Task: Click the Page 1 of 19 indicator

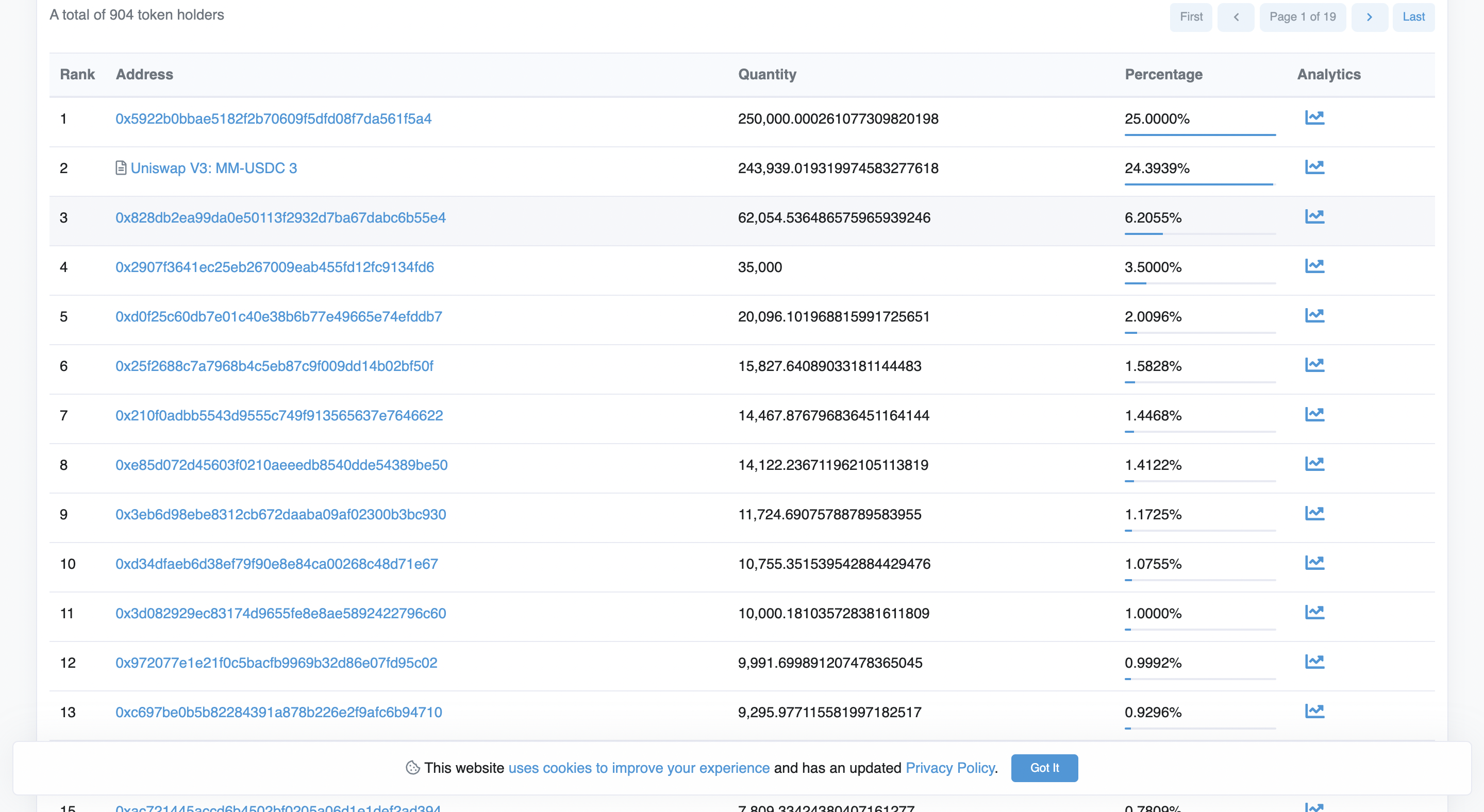Action: pos(1303,16)
